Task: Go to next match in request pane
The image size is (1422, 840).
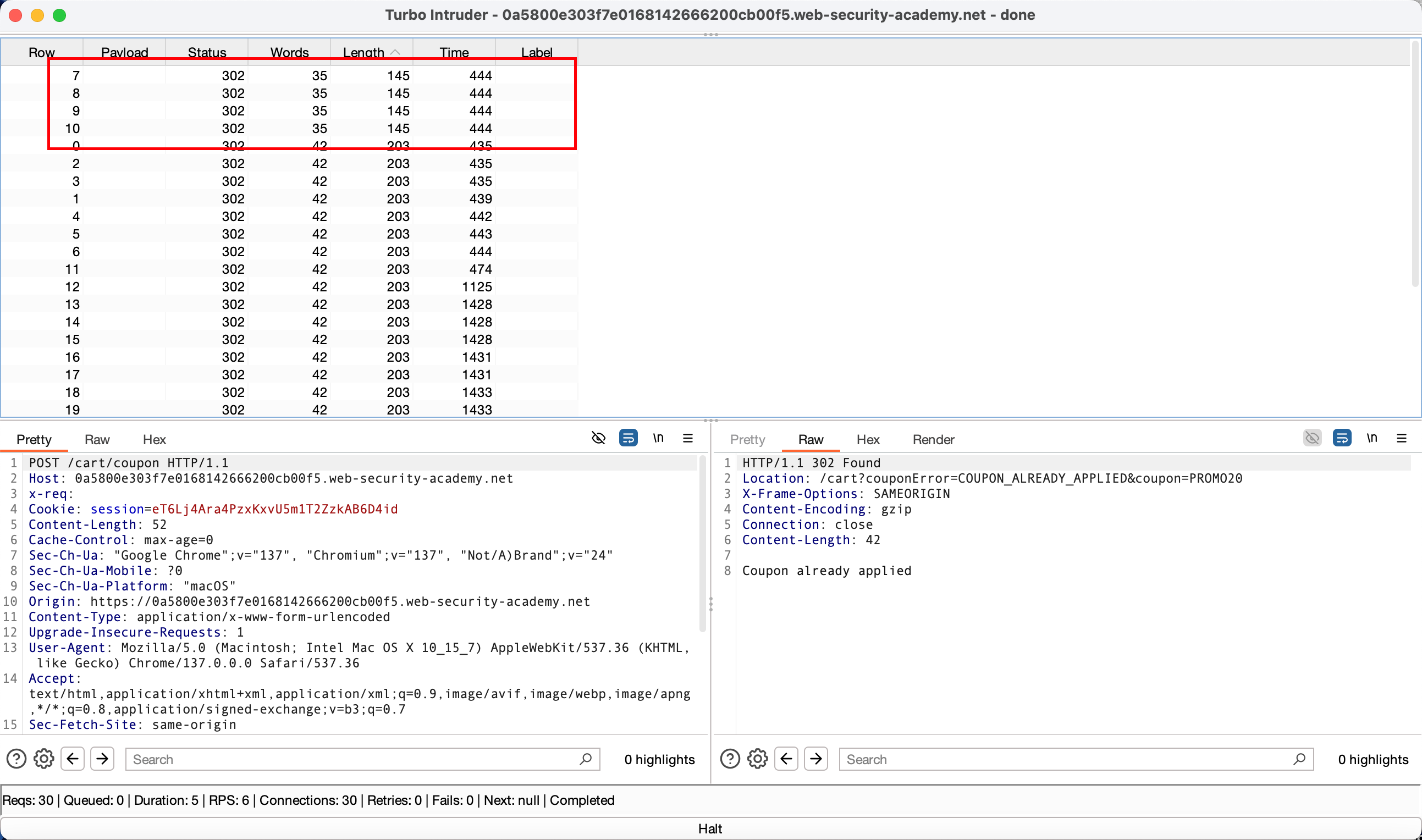Action: tap(102, 759)
